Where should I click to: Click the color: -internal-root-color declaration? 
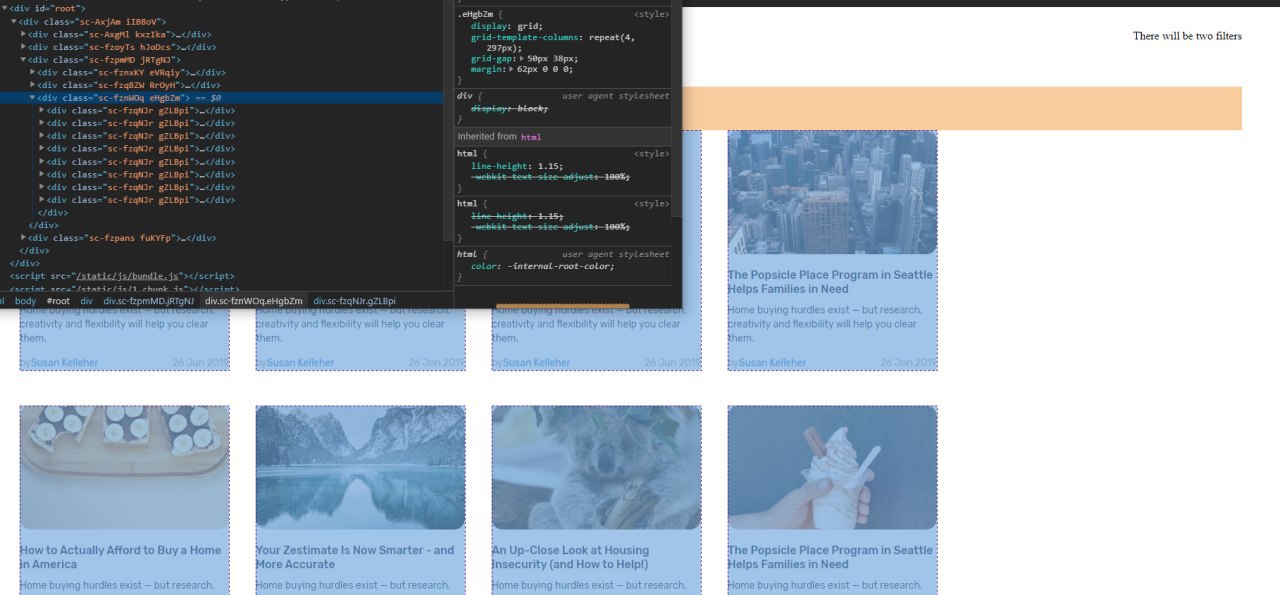[543, 266]
